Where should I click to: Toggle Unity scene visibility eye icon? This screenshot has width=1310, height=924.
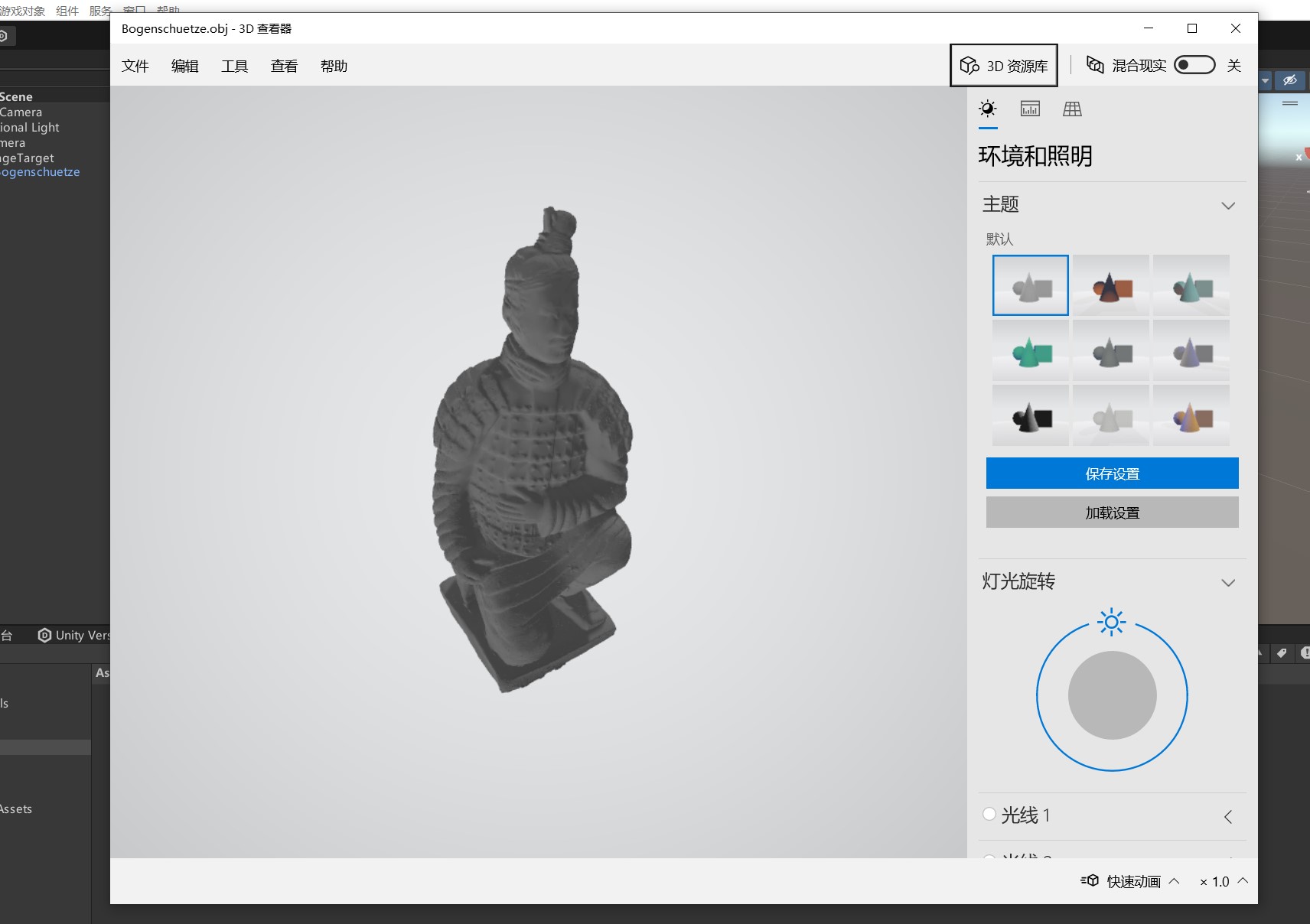pos(1290,80)
